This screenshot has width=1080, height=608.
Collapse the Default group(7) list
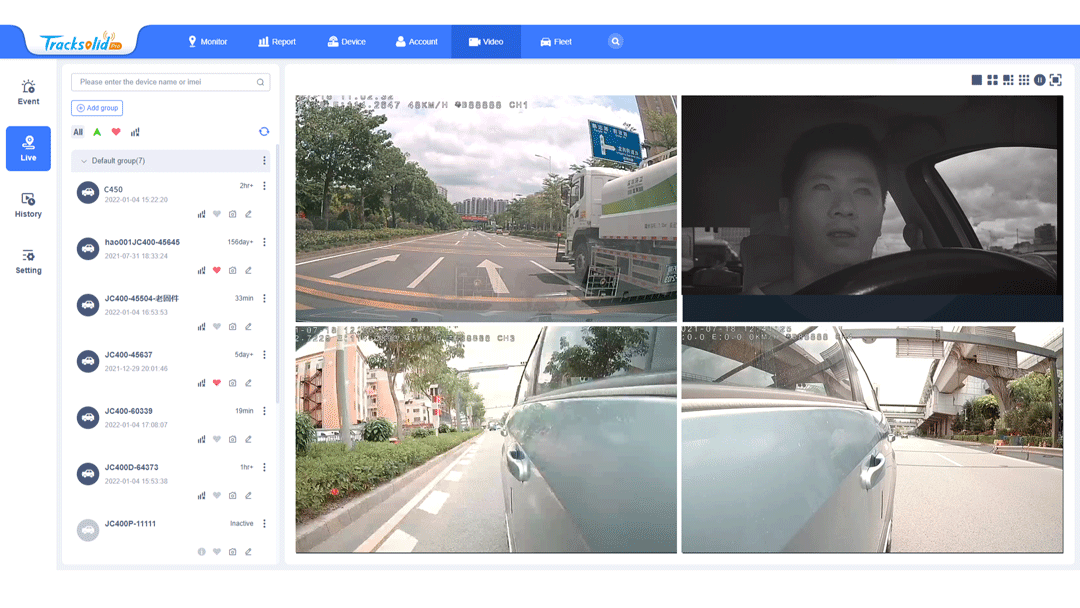tap(84, 161)
